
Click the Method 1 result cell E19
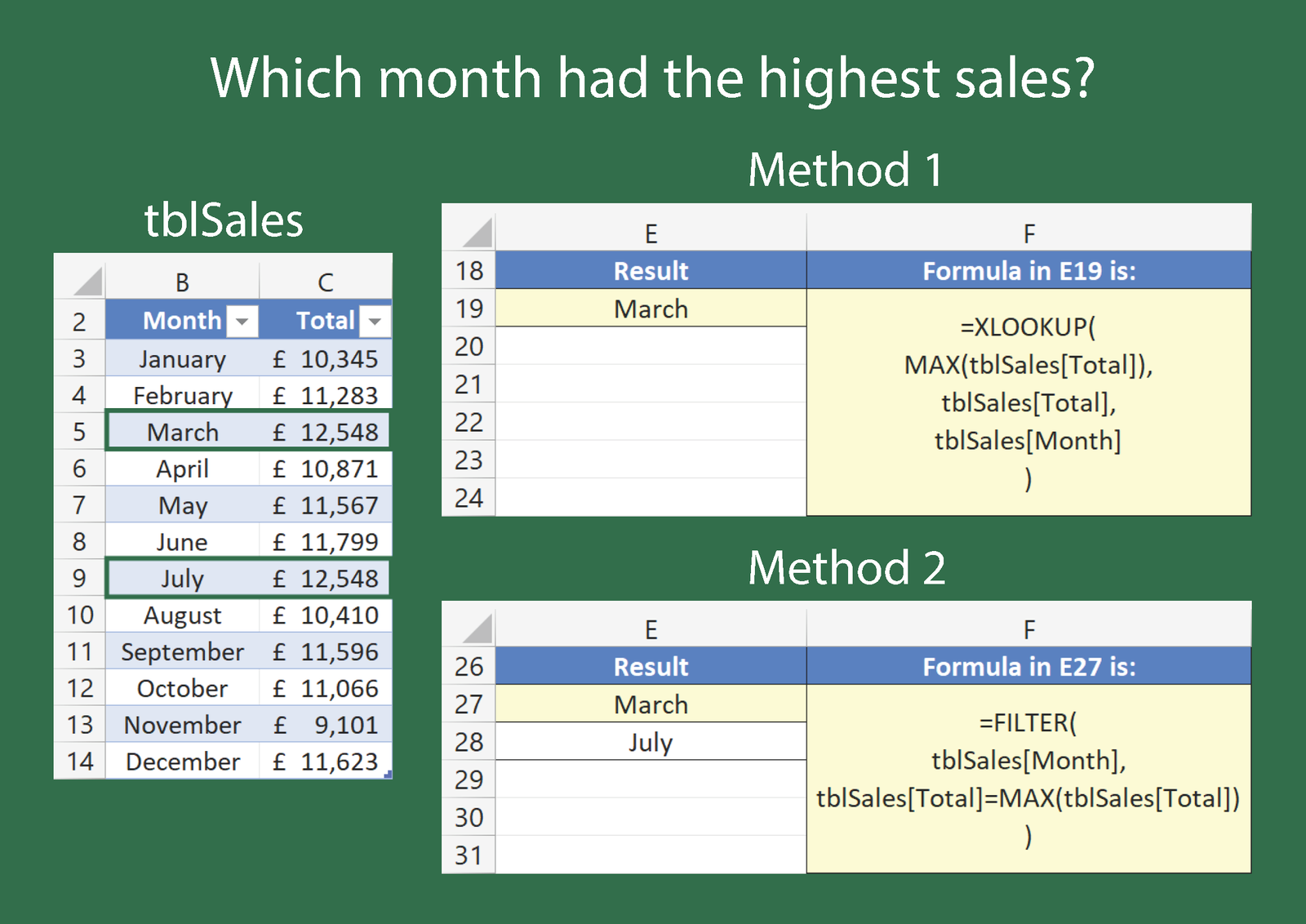[x=651, y=309]
